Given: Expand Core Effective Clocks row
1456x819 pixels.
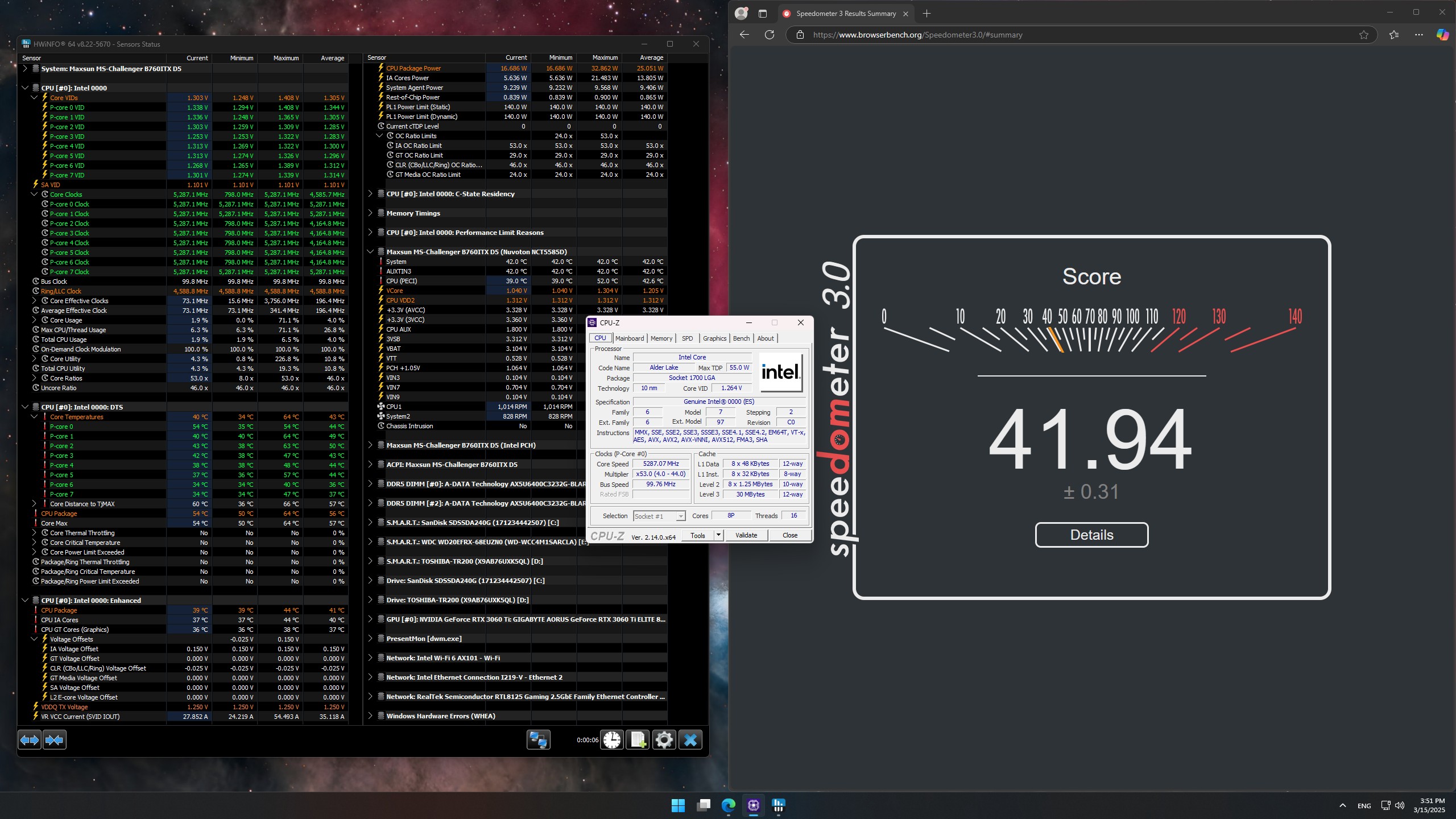Looking at the screenshot, I should (34, 301).
